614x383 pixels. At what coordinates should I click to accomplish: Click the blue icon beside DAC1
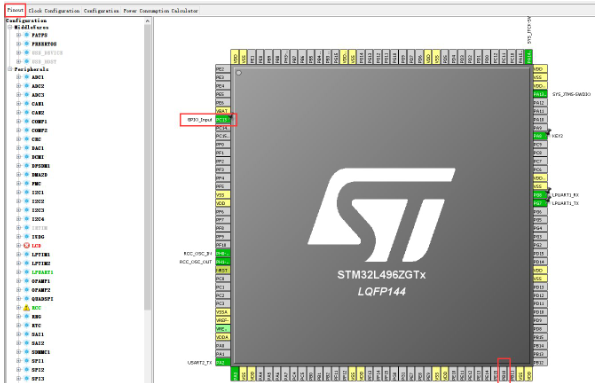coord(27,148)
